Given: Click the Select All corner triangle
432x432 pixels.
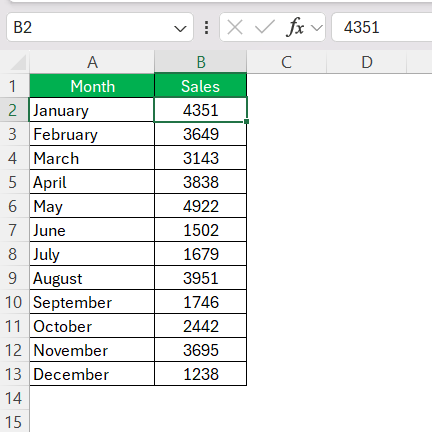Looking at the screenshot, I should coord(18,63).
